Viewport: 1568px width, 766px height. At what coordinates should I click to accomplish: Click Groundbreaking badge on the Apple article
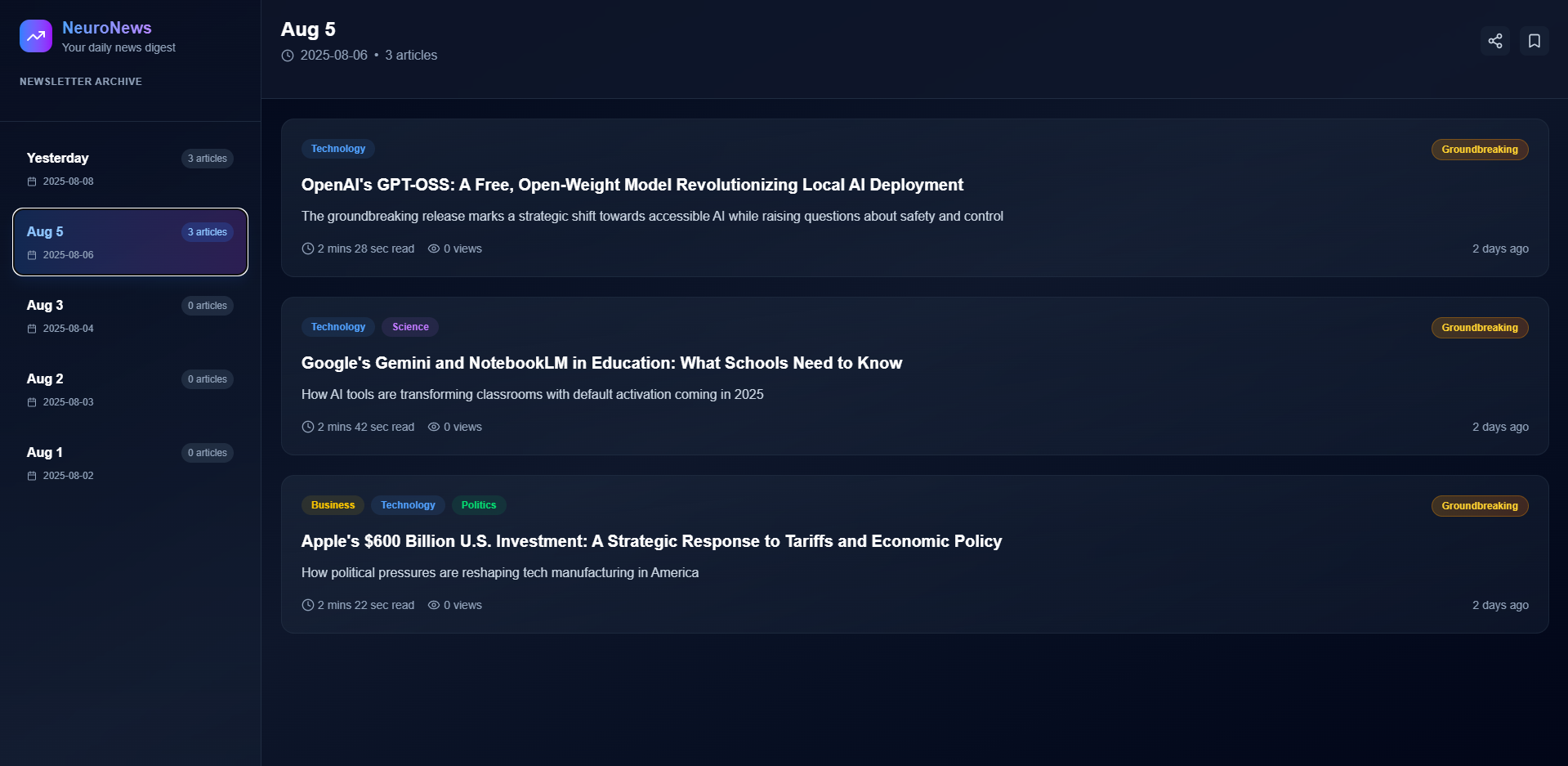point(1480,506)
